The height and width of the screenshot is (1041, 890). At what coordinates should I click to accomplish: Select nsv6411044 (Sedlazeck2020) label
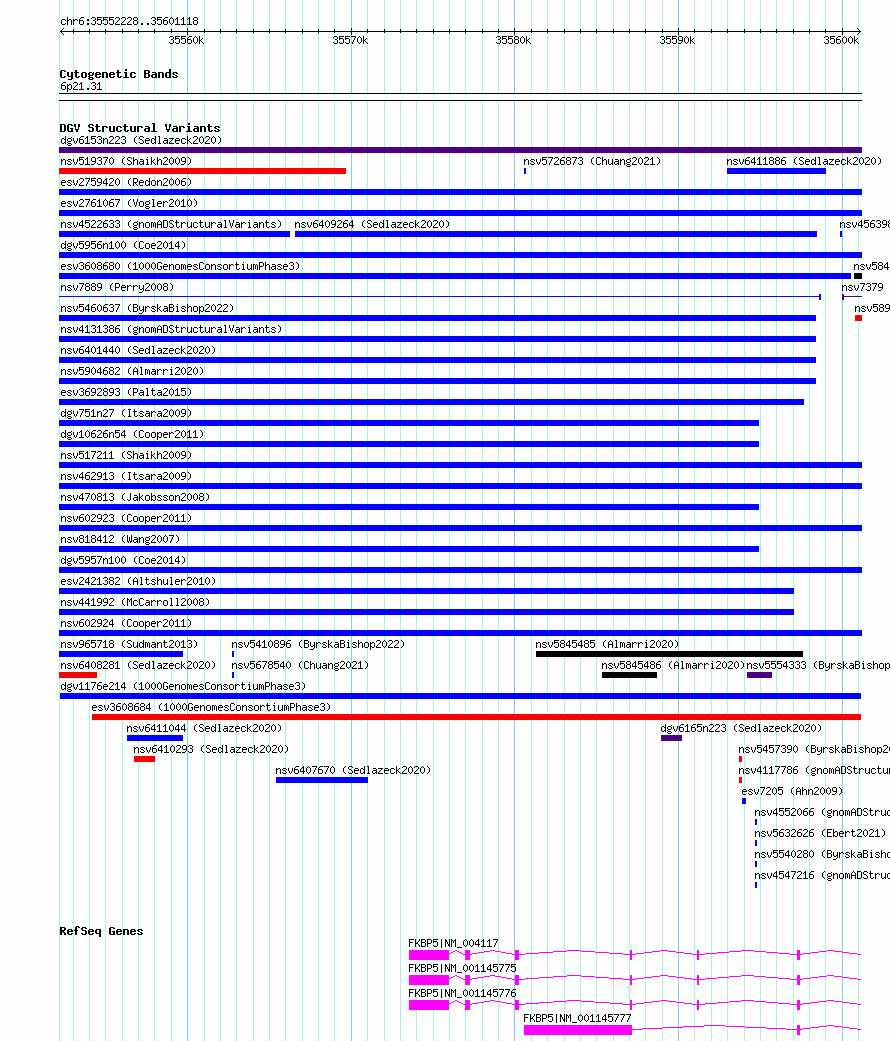click(204, 728)
